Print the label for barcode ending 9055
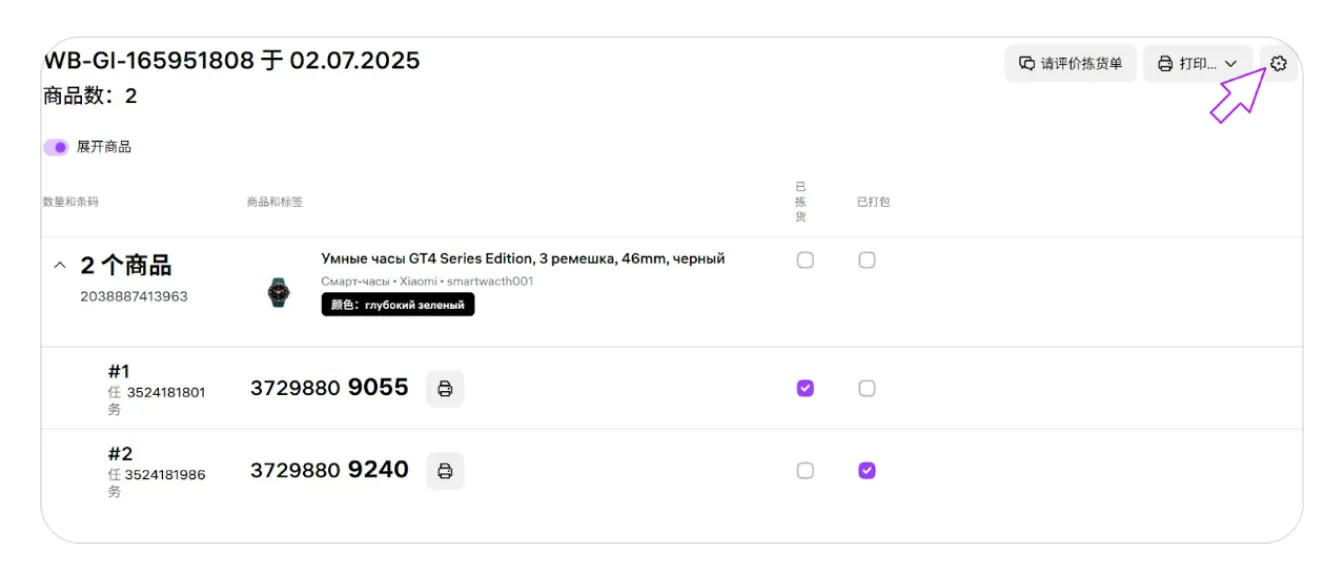Viewport: 1344px width, 580px height. [445, 388]
